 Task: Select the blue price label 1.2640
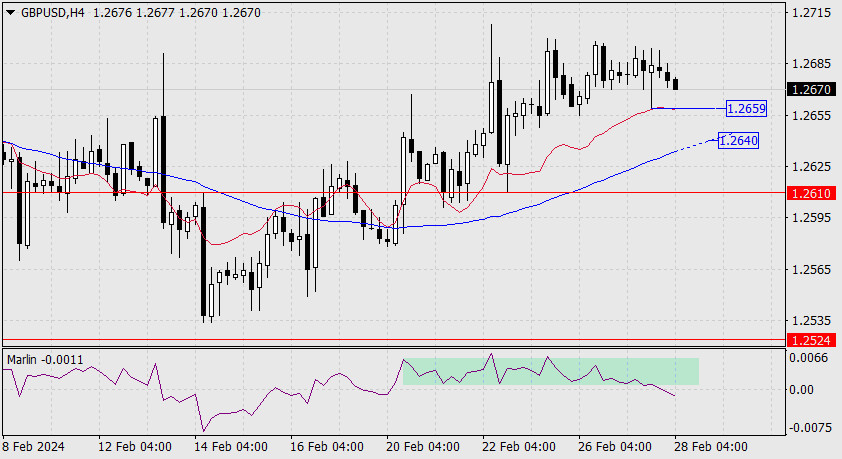coord(738,141)
